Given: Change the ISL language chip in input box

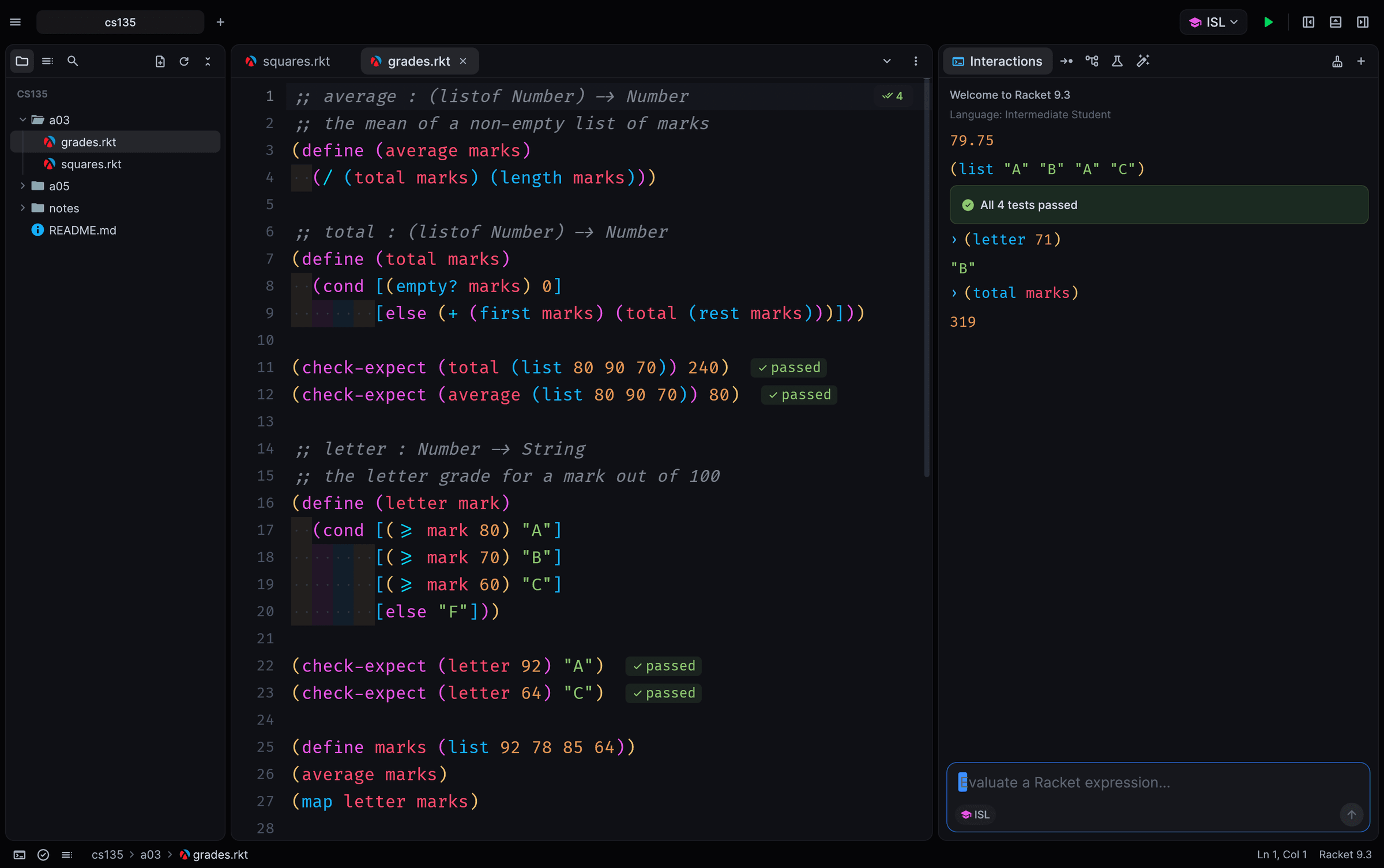Looking at the screenshot, I should click(x=976, y=814).
